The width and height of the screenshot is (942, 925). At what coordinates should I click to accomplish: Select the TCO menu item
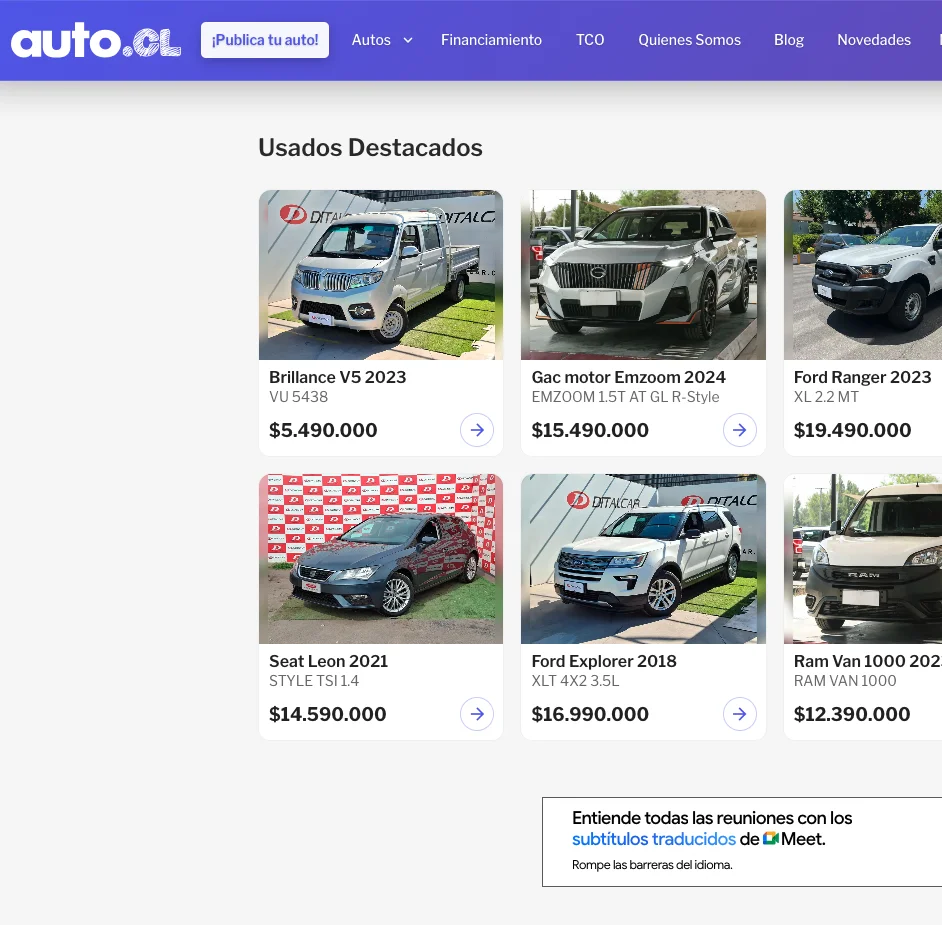tap(590, 40)
